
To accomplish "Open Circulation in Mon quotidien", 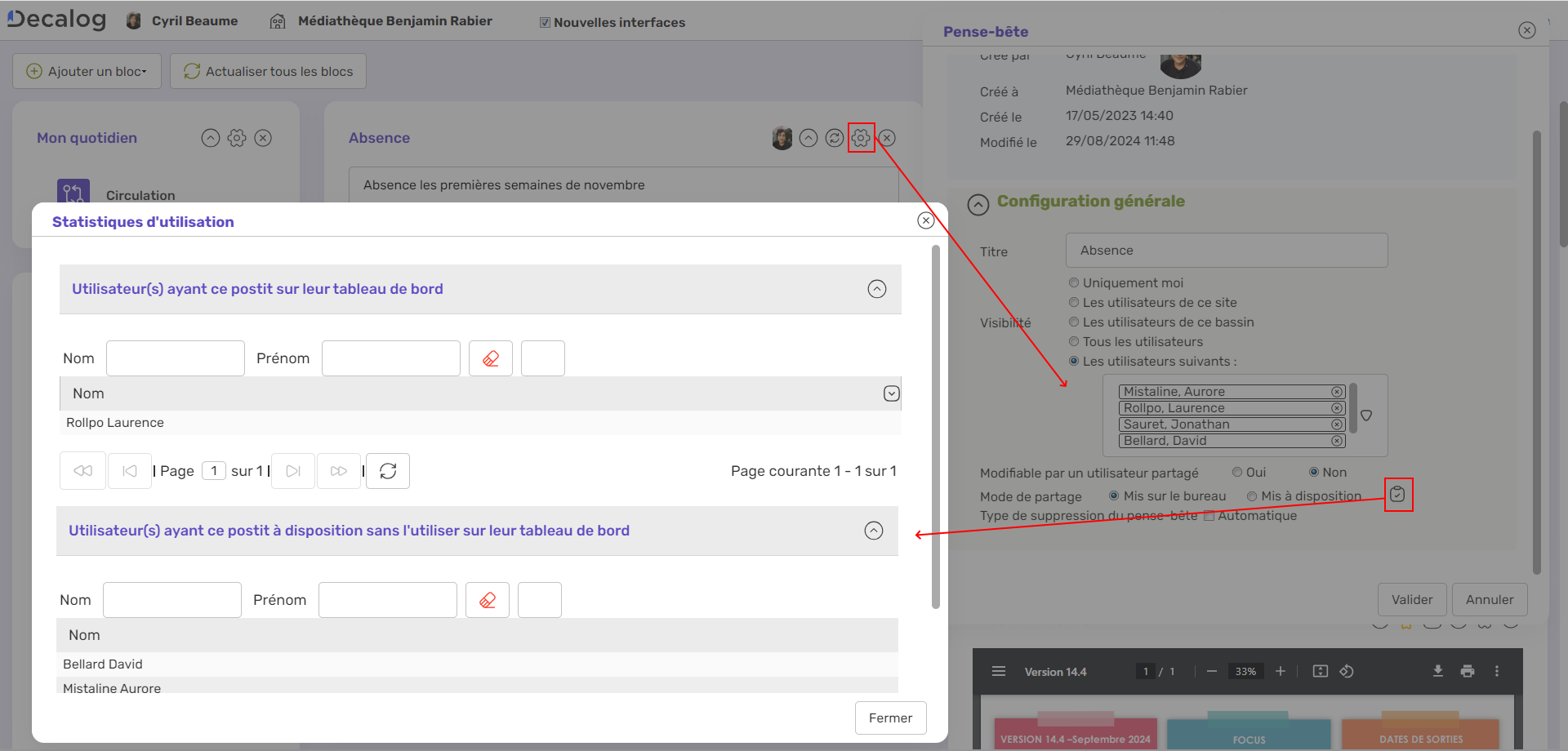I will click(140, 195).
